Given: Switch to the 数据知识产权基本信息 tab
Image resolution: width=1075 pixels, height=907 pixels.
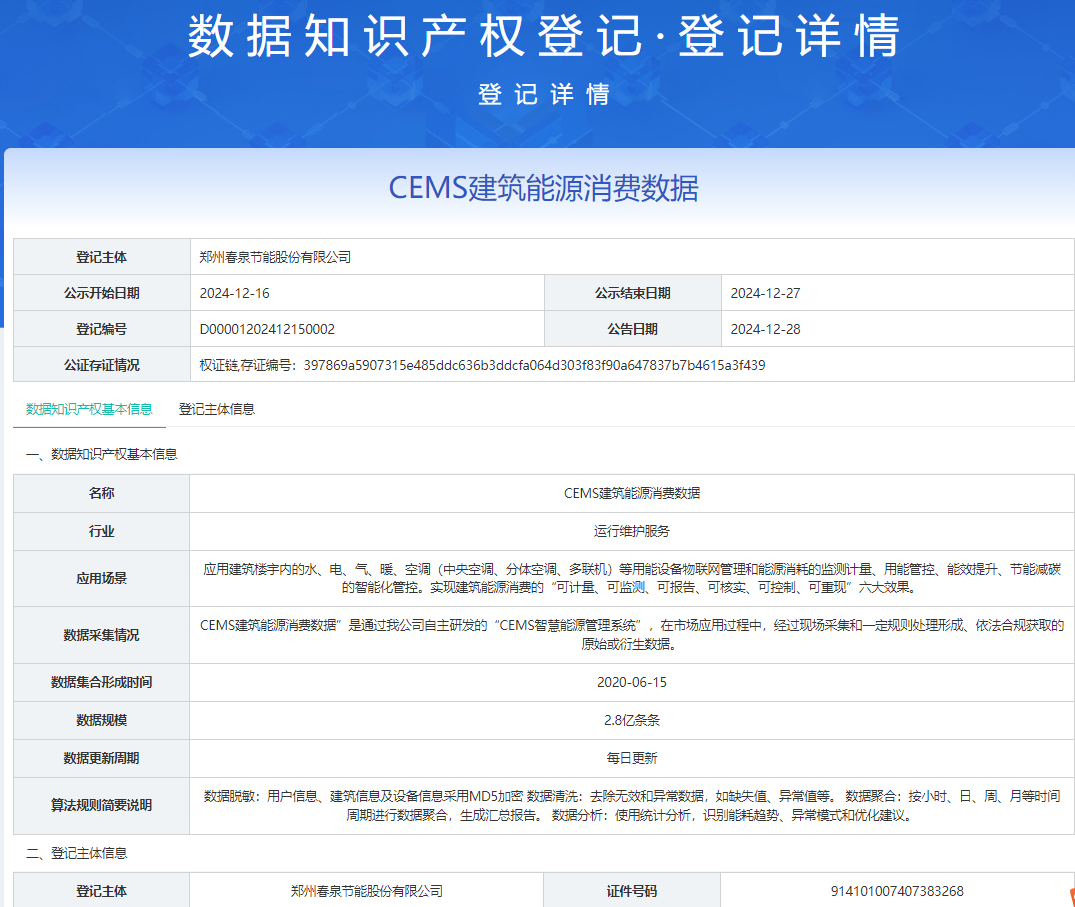Looking at the screenshot, I should [x=87, y=409].
